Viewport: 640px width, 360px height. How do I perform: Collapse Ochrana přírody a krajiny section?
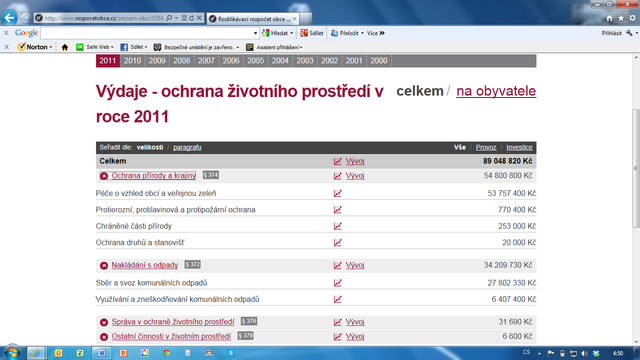tap(104, 176)
